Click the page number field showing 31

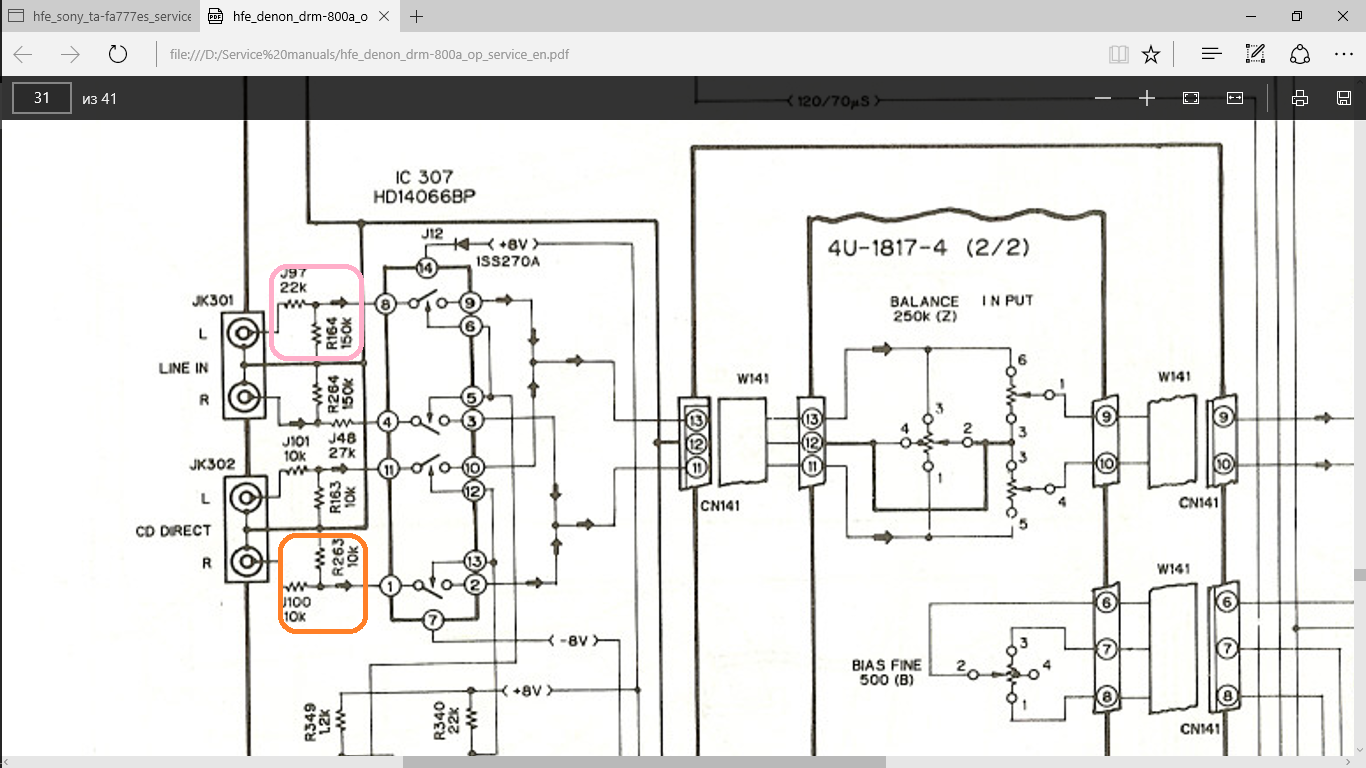[42, 98]
